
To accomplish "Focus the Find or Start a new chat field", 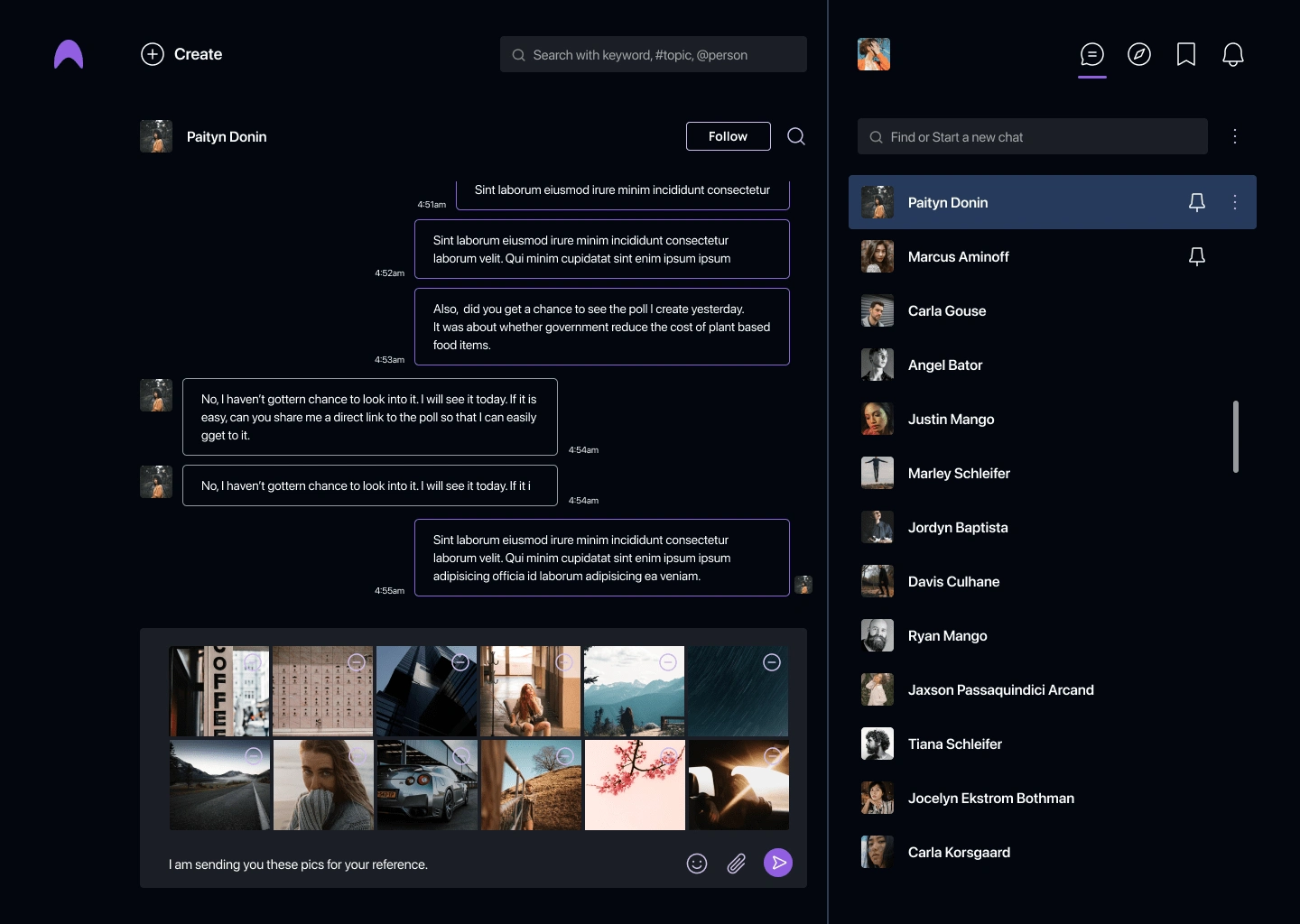I will (x=1033, y=136).
